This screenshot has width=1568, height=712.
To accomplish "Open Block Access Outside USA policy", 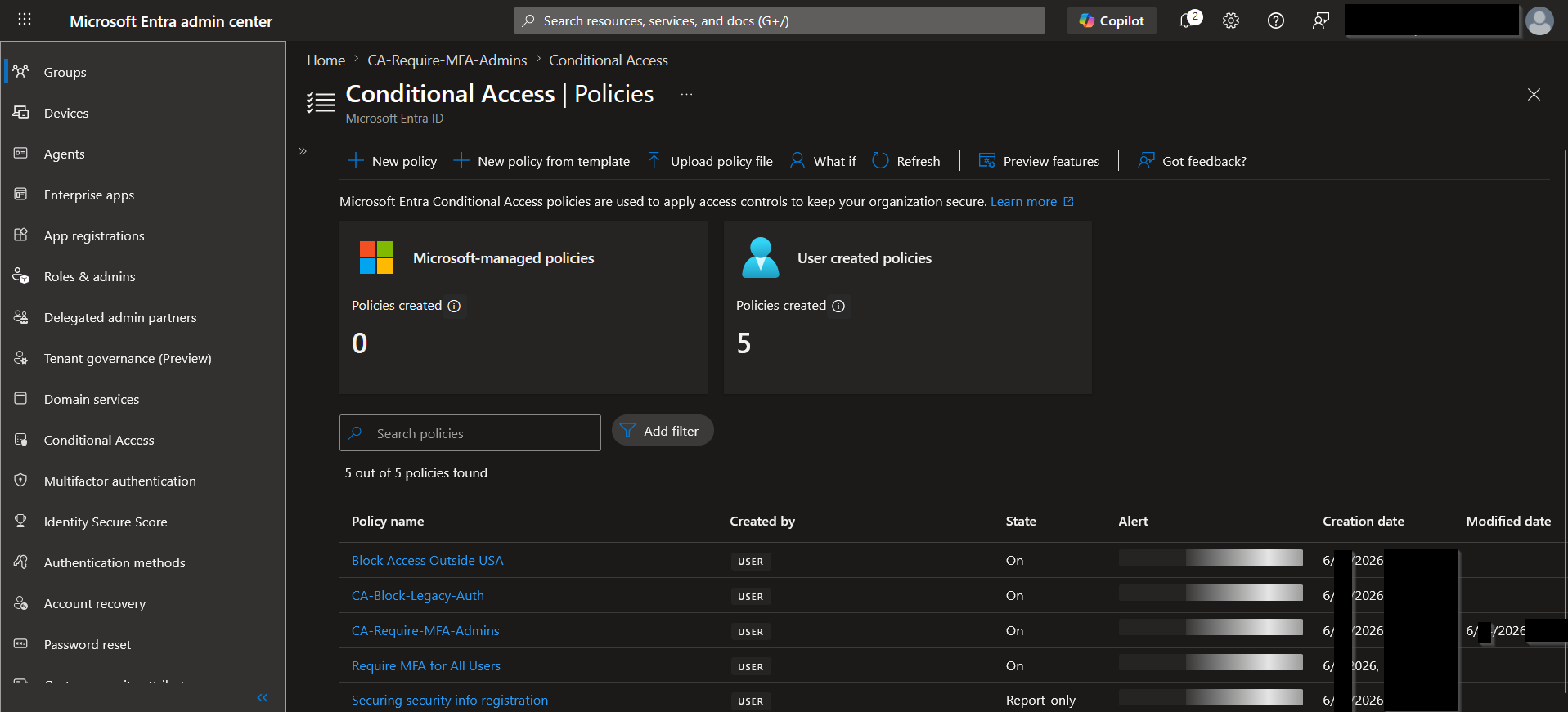I will [428, 561].
